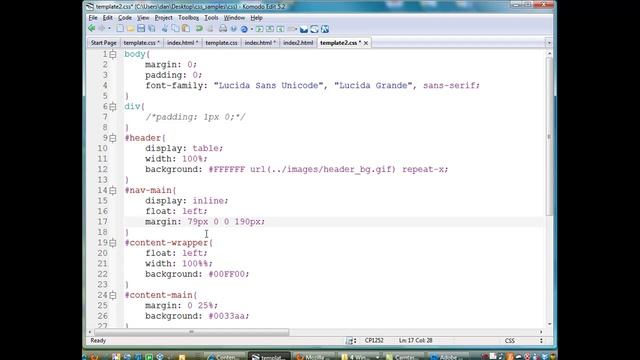Open the Tools menu
This screenshot has height=360, width=640.
click(x=211, y=18)
